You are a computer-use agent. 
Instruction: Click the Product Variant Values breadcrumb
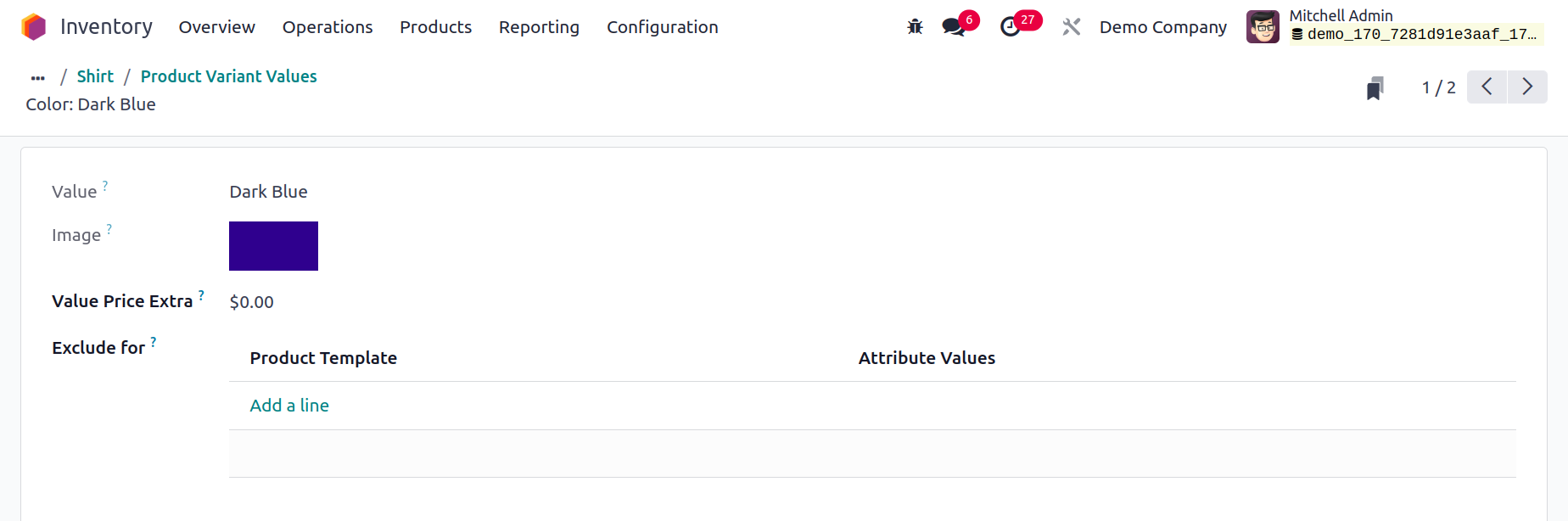228,76
